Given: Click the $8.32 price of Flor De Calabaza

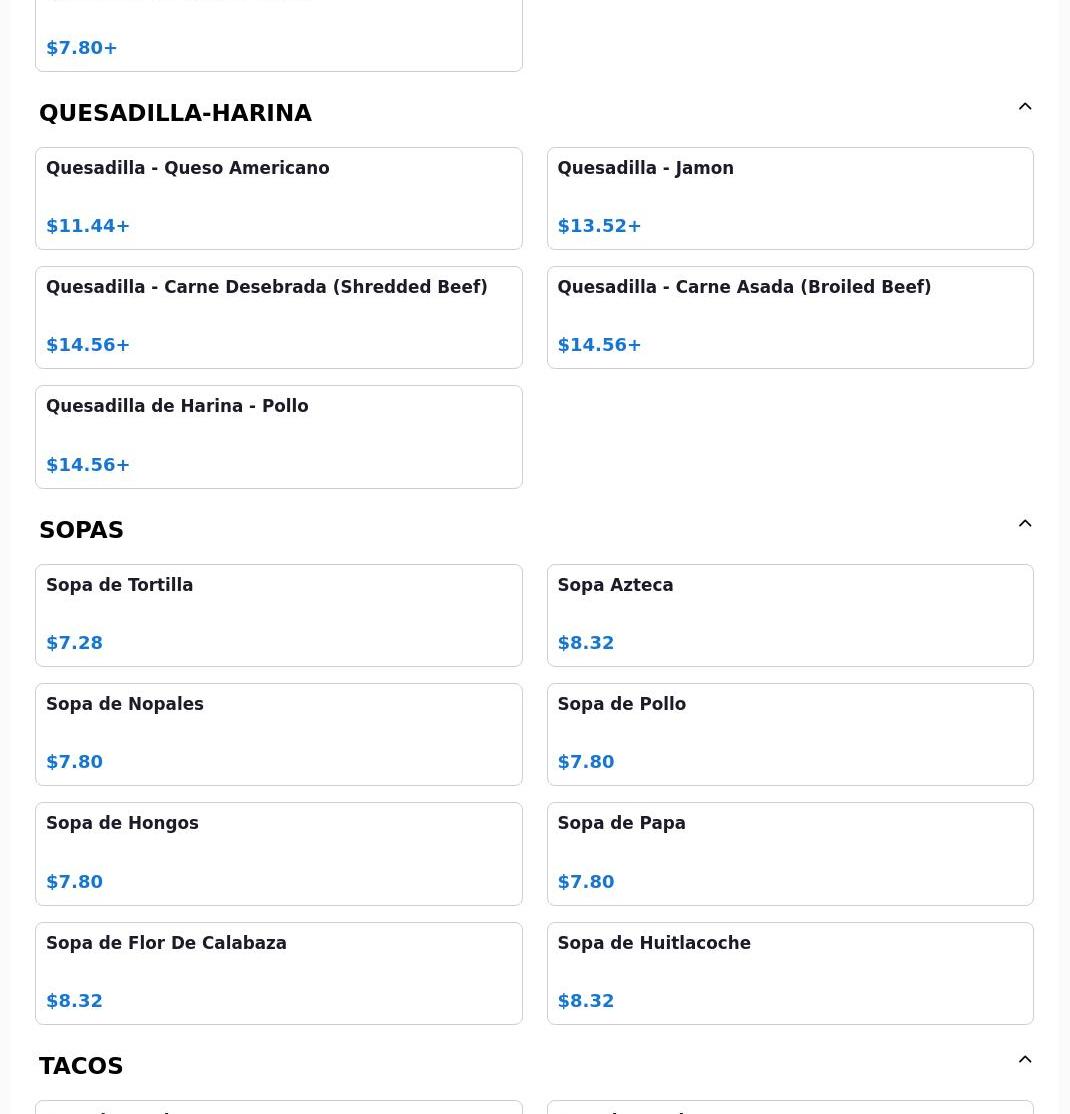Looking at the screenshot, I should tap(75, 1001).
